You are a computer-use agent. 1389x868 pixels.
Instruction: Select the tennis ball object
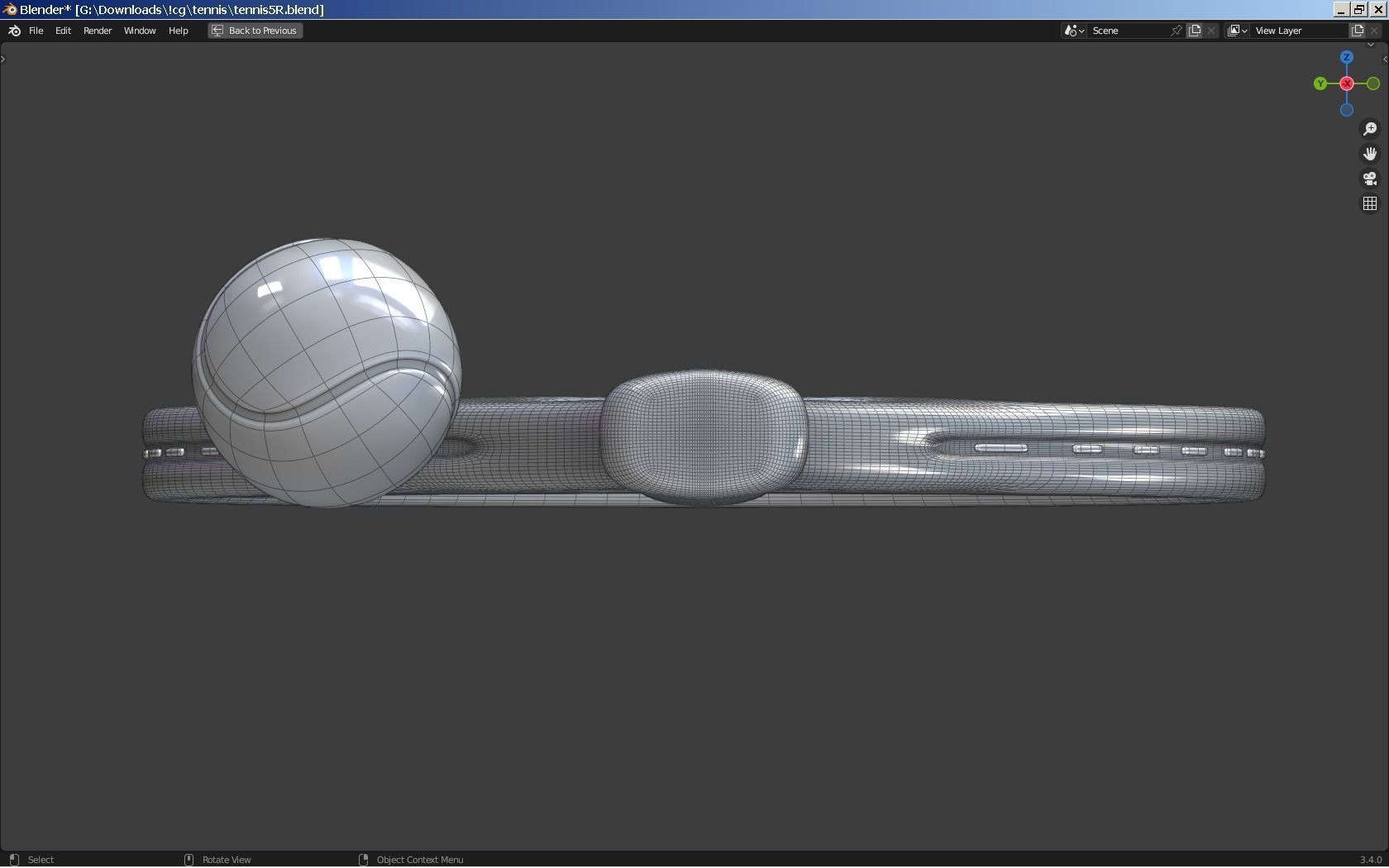(327, 373)
